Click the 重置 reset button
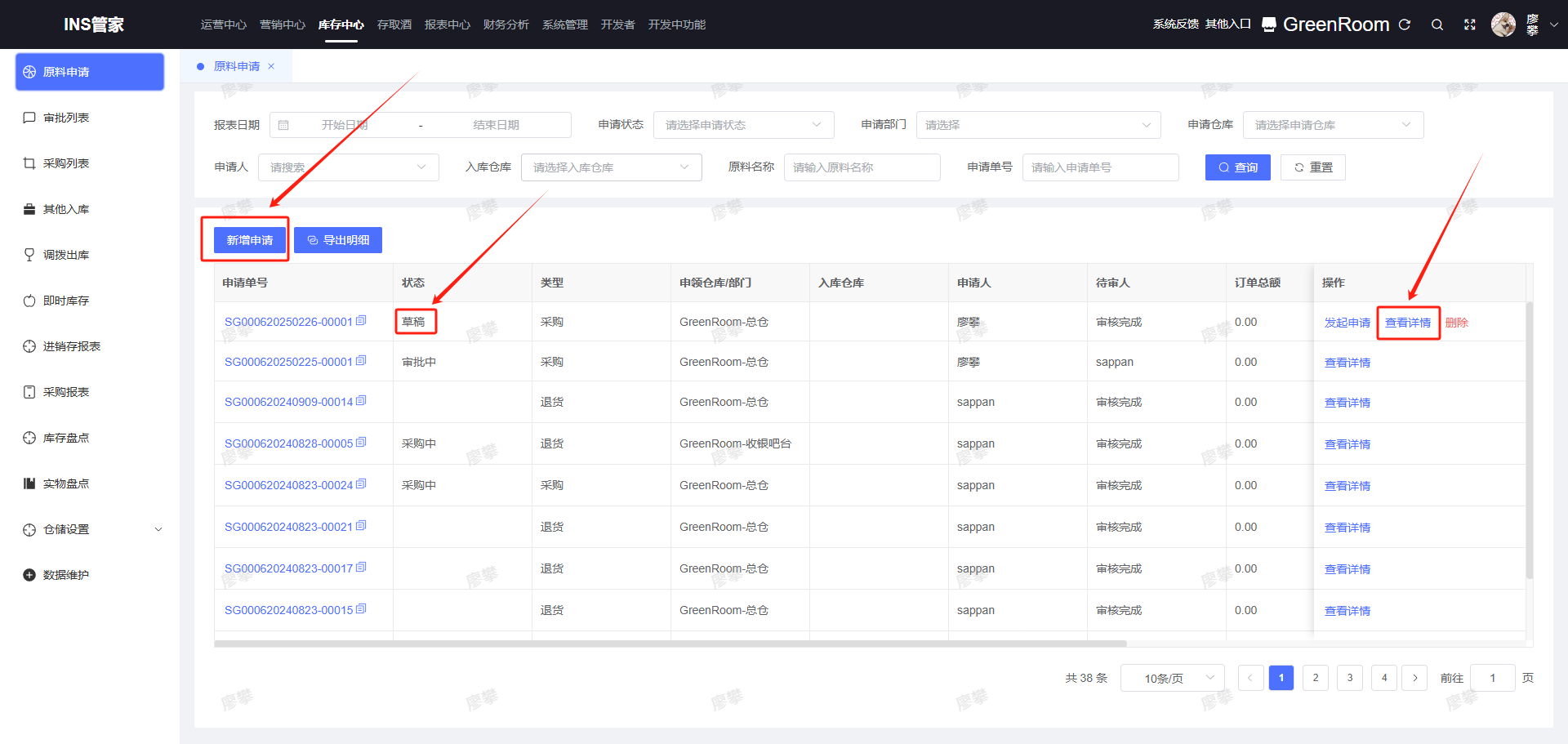 1312,167
